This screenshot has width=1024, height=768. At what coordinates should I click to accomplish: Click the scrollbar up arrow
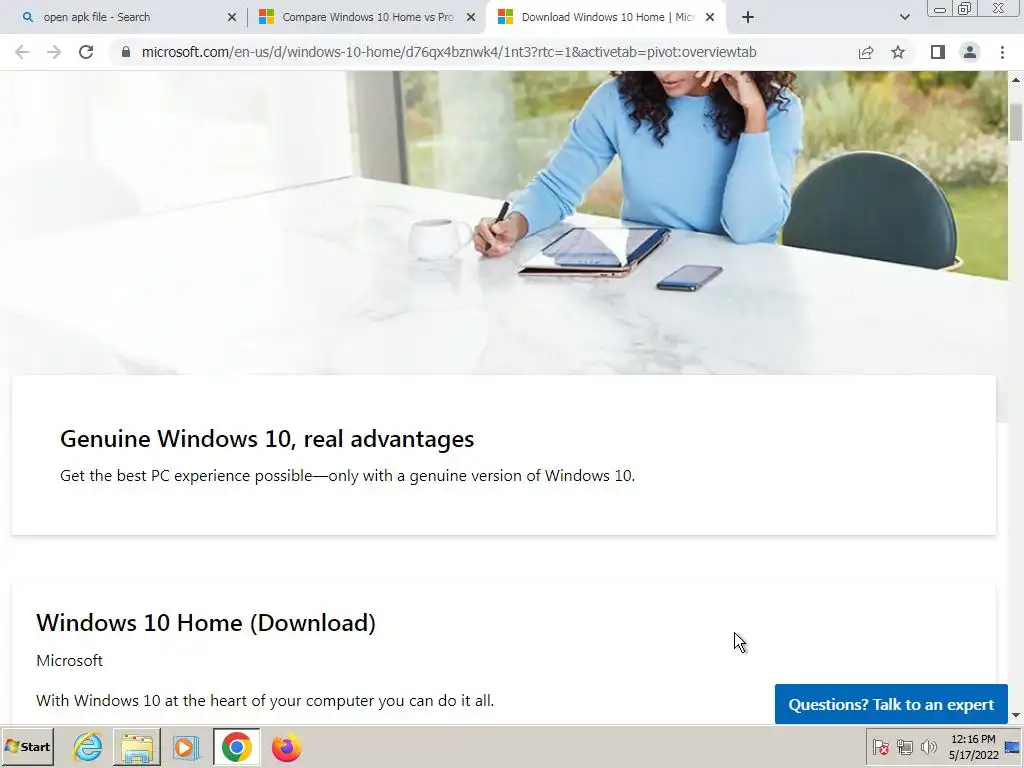pyautogui.click(x=1016, y=80)
